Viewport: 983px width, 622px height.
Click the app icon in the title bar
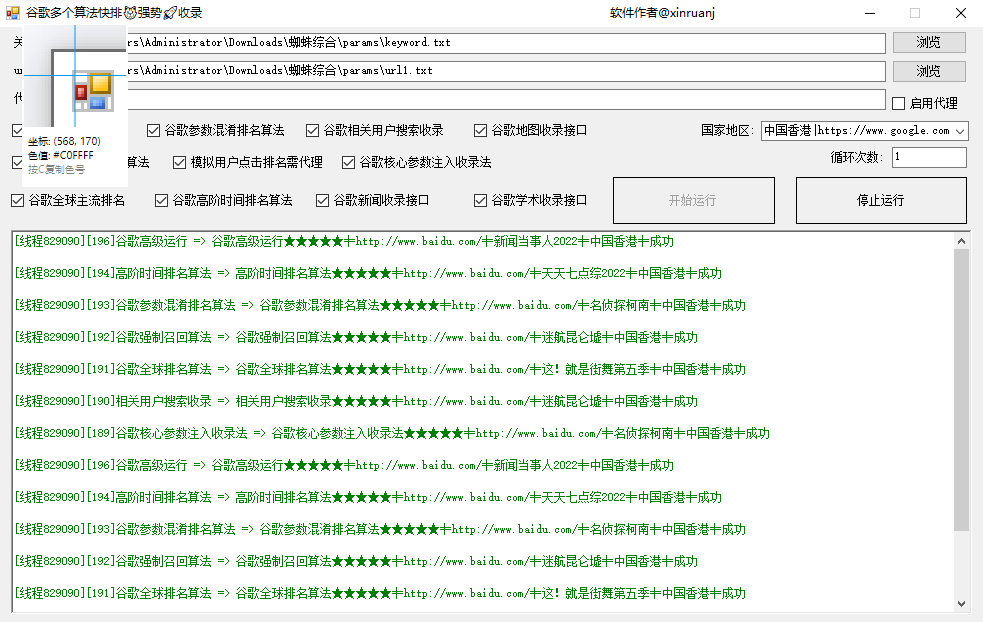[13, 13]
